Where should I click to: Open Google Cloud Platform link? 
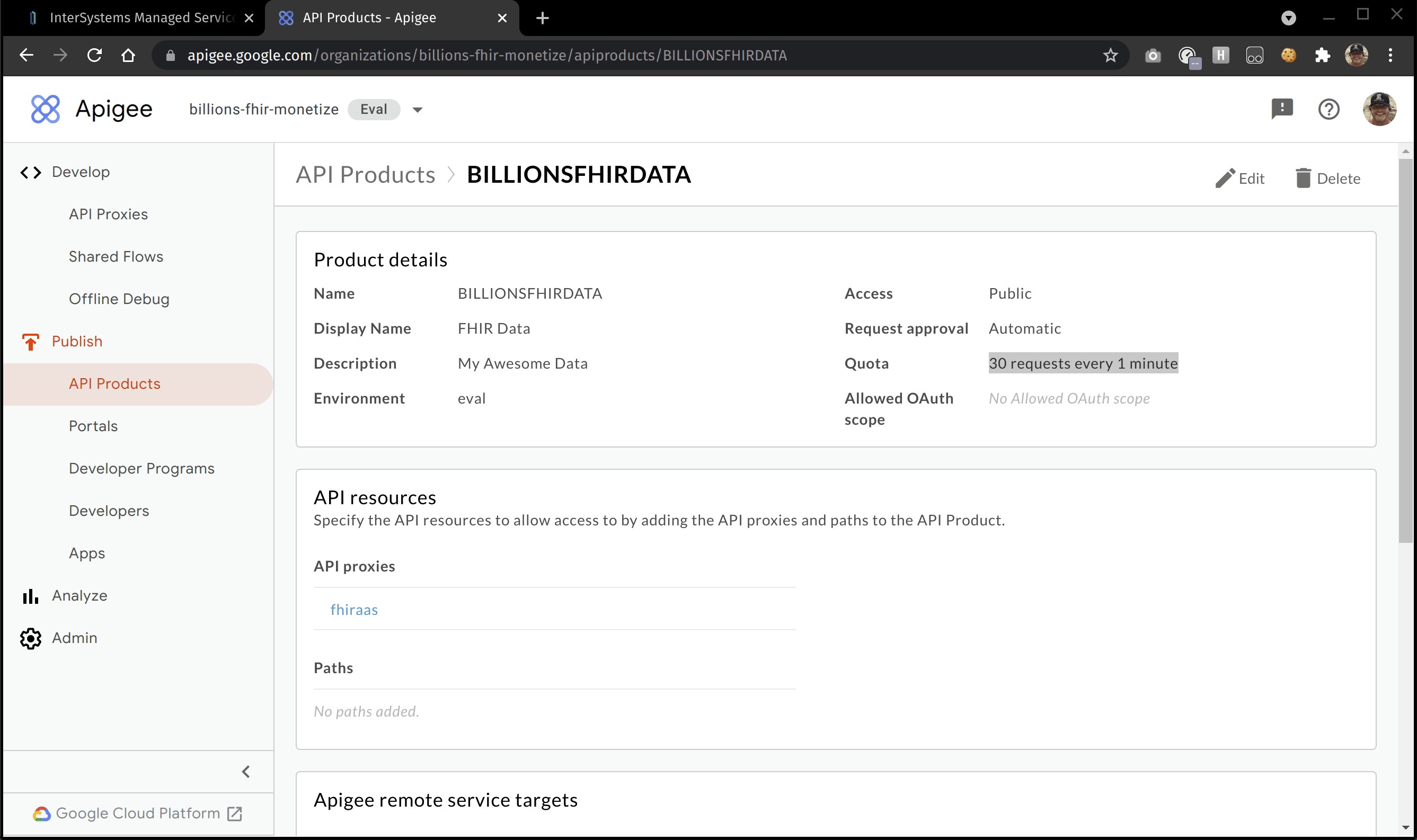coord(138,814)
